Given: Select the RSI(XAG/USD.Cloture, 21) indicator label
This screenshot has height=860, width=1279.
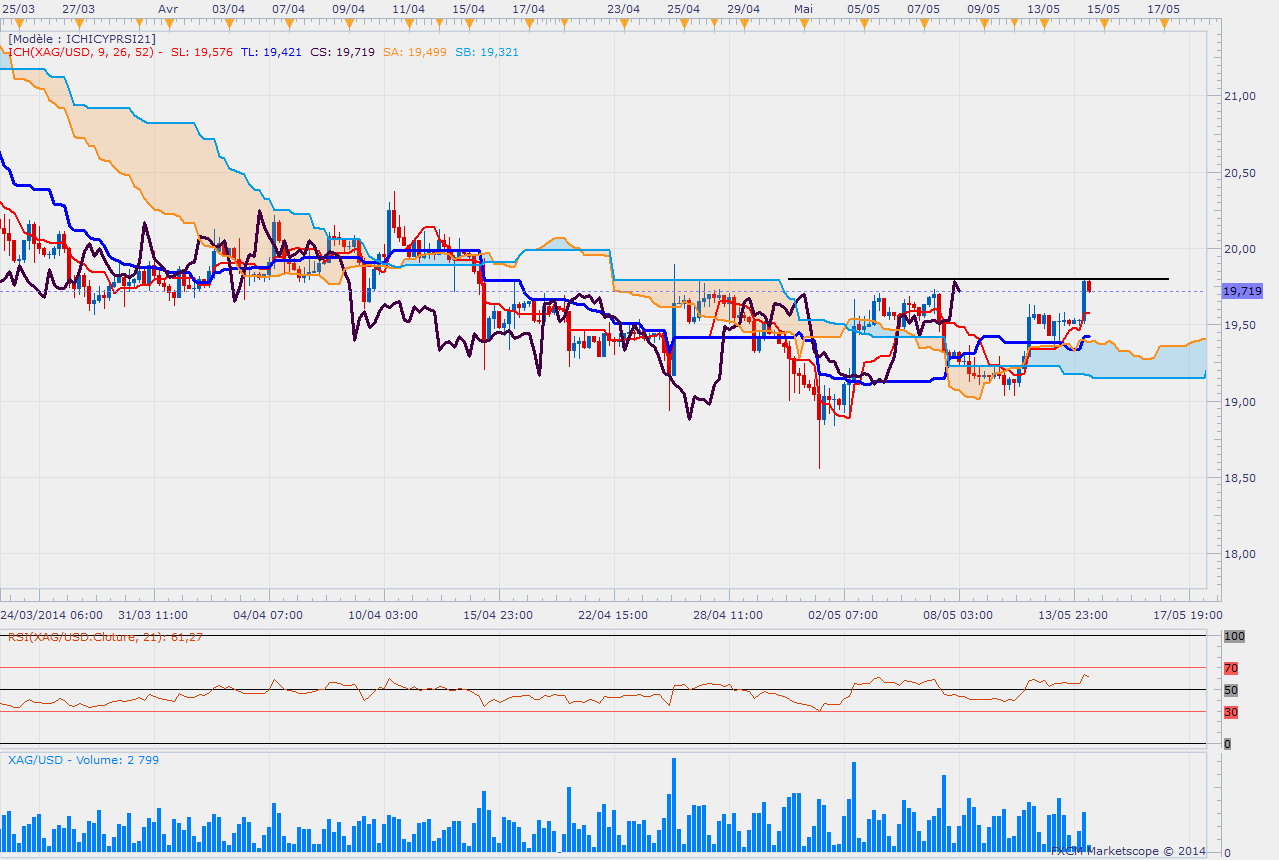Looking at the screenshot, I should (105, 637).
